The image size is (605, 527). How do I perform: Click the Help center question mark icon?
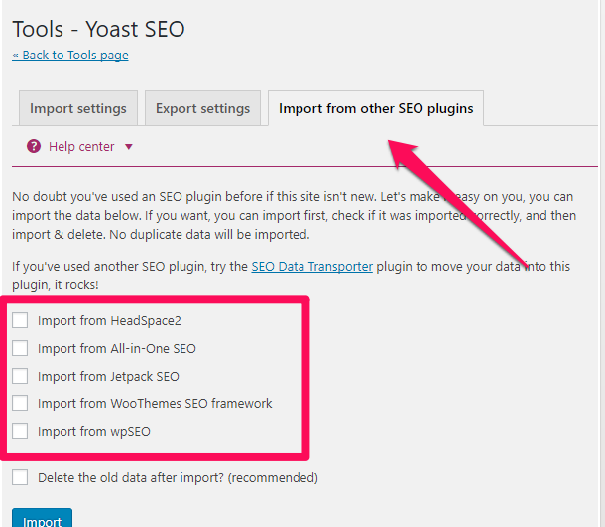coord(34,146)
